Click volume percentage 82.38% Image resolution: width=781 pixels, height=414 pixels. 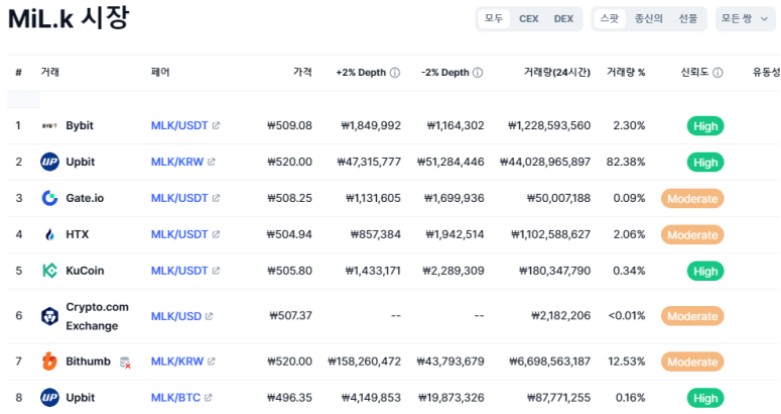pos(626,162)
